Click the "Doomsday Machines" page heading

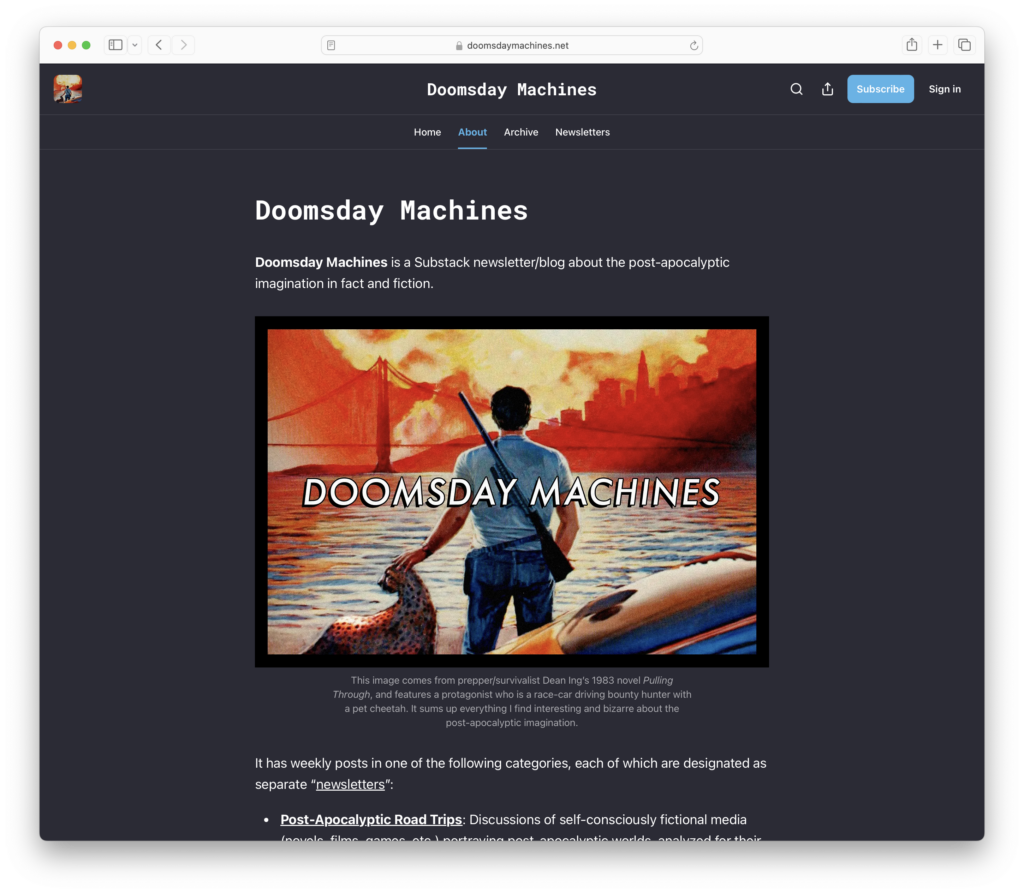coord(391,210)
